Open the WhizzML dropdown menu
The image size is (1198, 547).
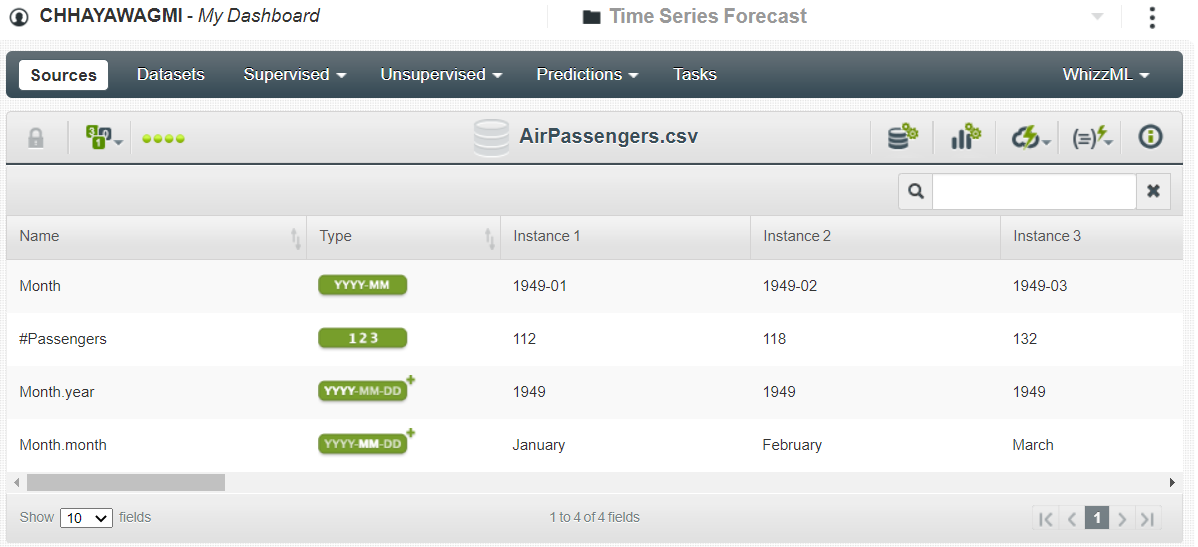point(1106,74)
